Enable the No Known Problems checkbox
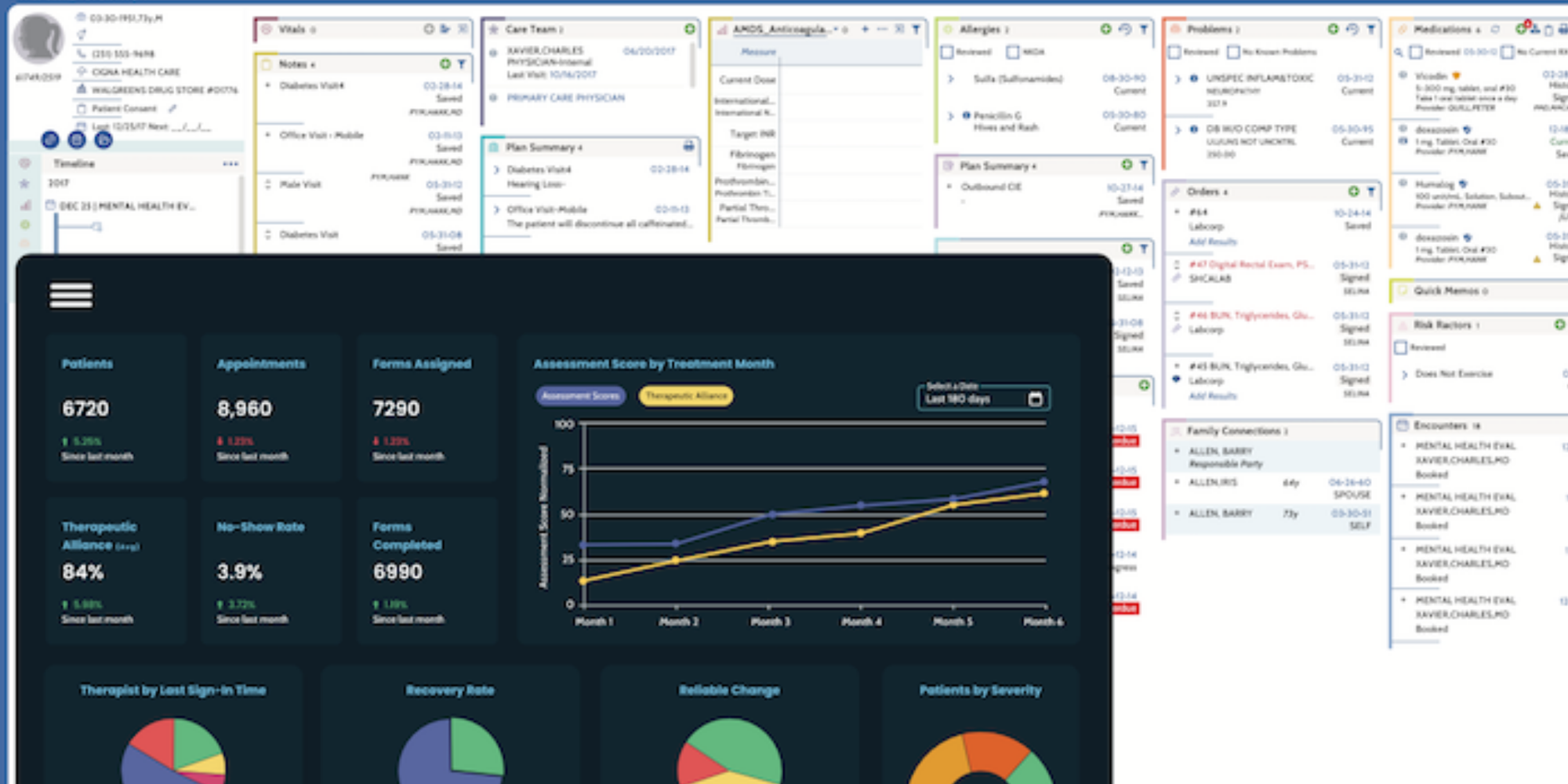 (1235, 53)
